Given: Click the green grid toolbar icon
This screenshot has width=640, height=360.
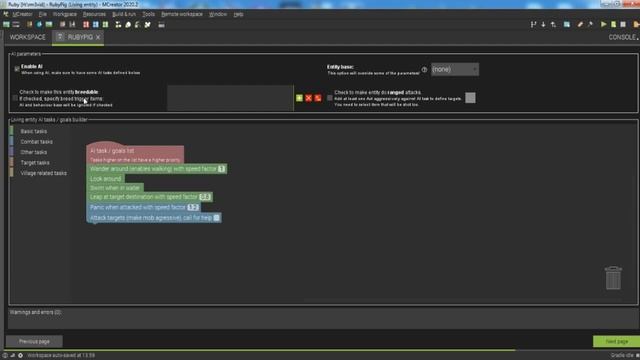Looking at the screenshot, I should pyautogui.click(x=105, y=25).
